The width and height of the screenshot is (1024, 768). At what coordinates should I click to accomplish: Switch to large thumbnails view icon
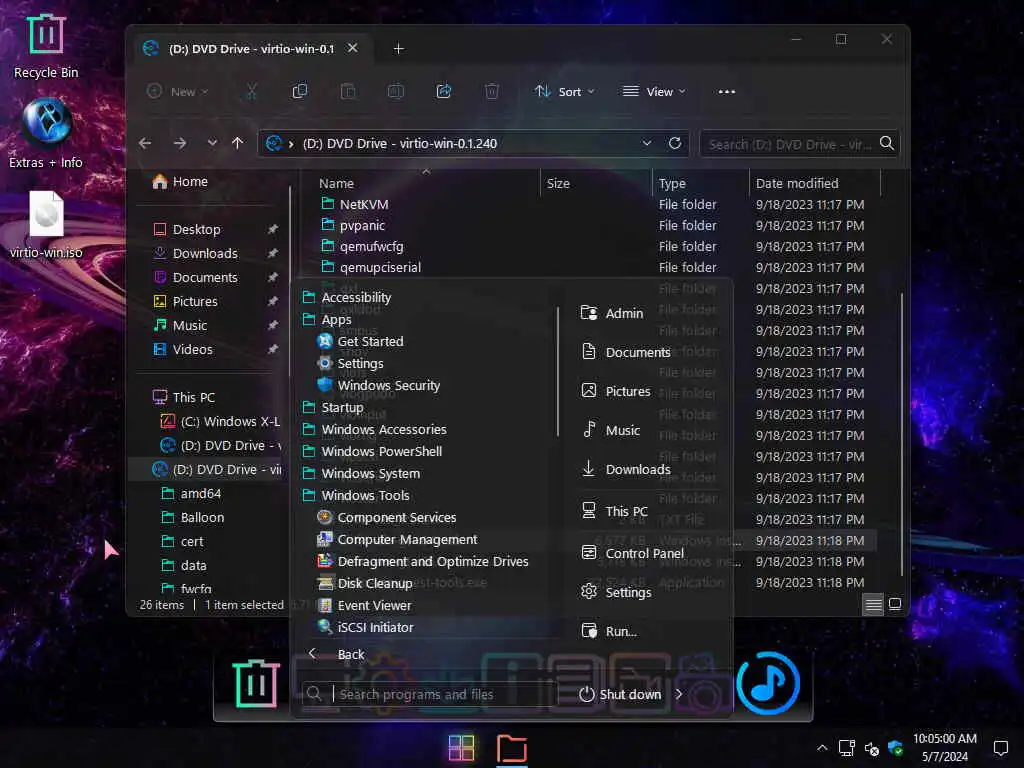tap(895, 604)
